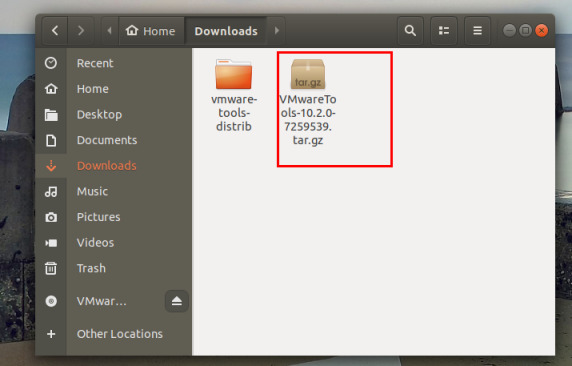Select the Downloads path bar segment
The height and width of the screenshot is (366, 572).
coord(226,31)
